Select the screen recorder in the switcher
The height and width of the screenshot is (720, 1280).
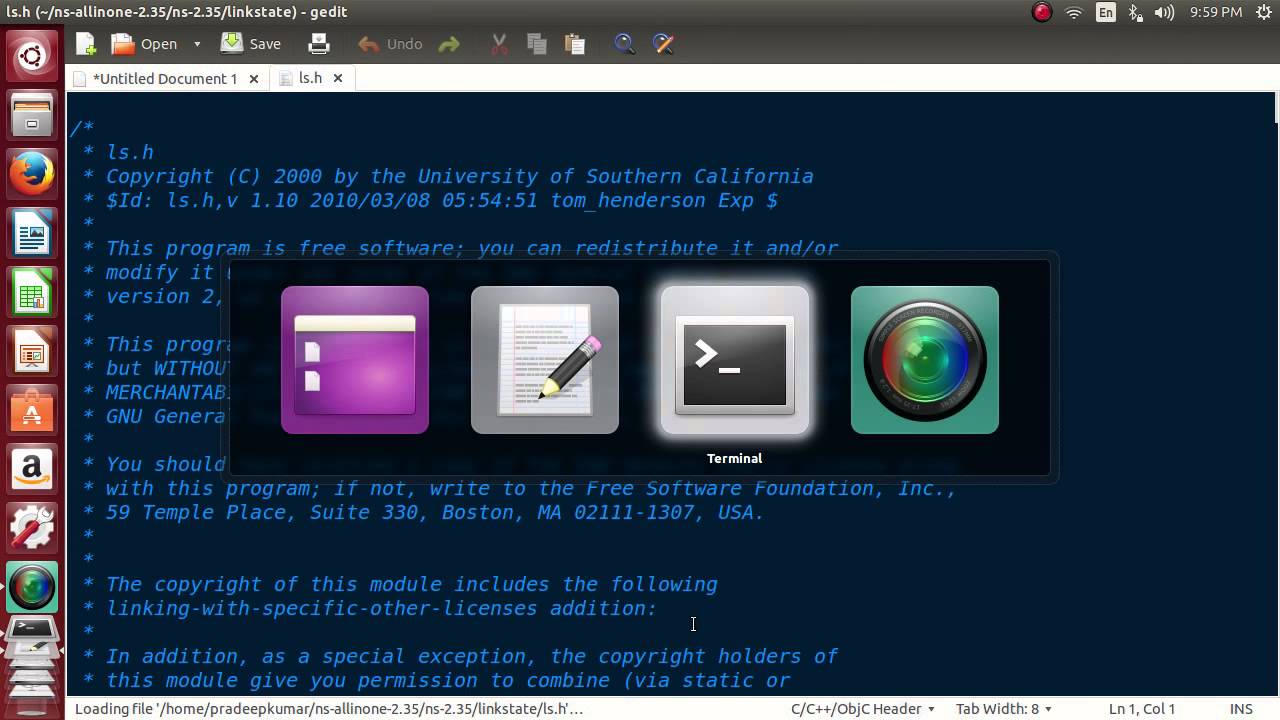click(x=925, y=360)
